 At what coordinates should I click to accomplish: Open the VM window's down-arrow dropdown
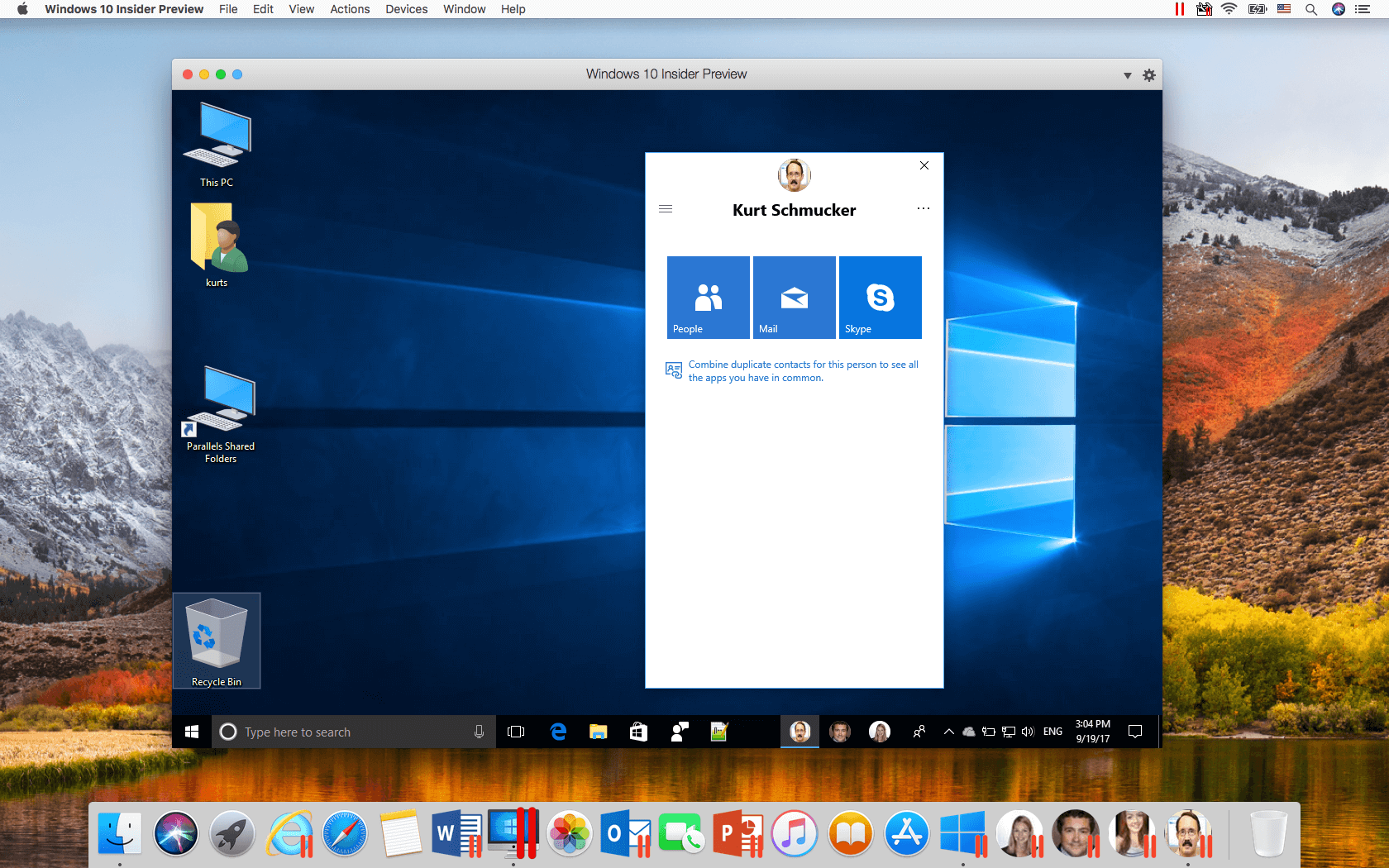tap(1127, 75)
